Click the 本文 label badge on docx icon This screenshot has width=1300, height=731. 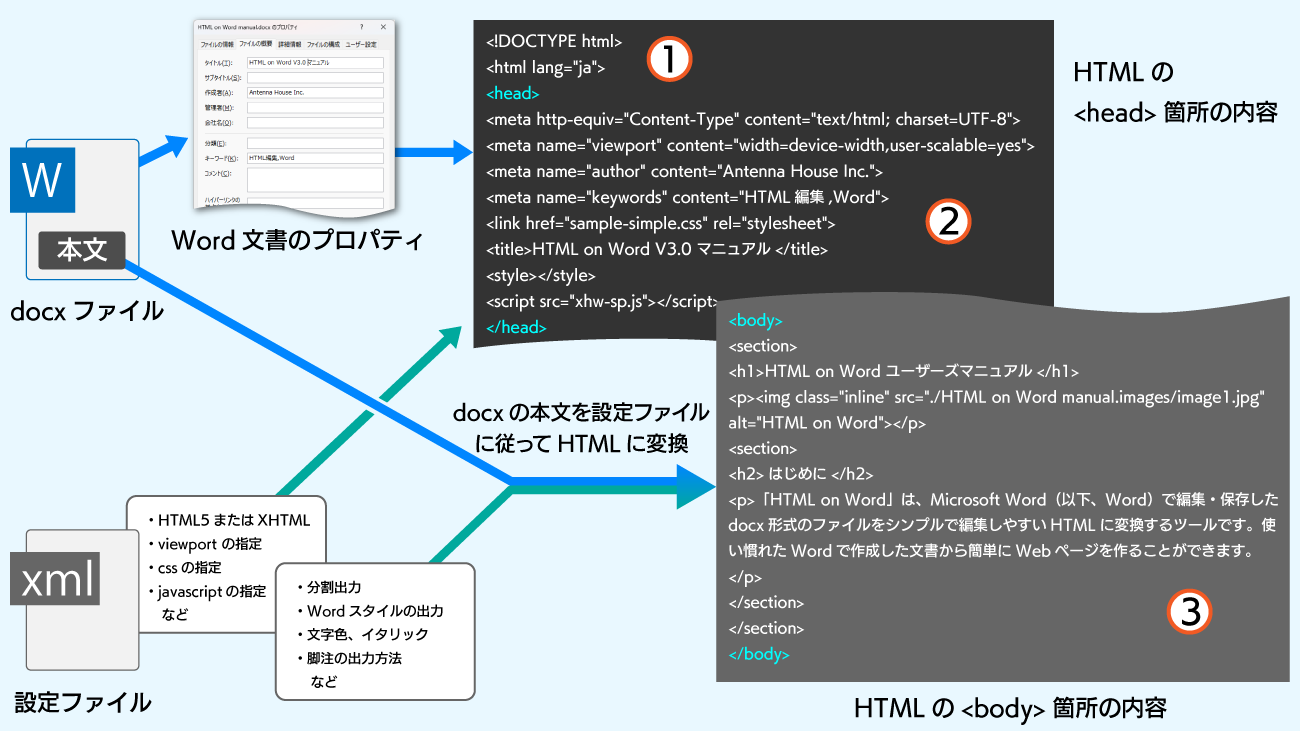[x=82, y=250]
